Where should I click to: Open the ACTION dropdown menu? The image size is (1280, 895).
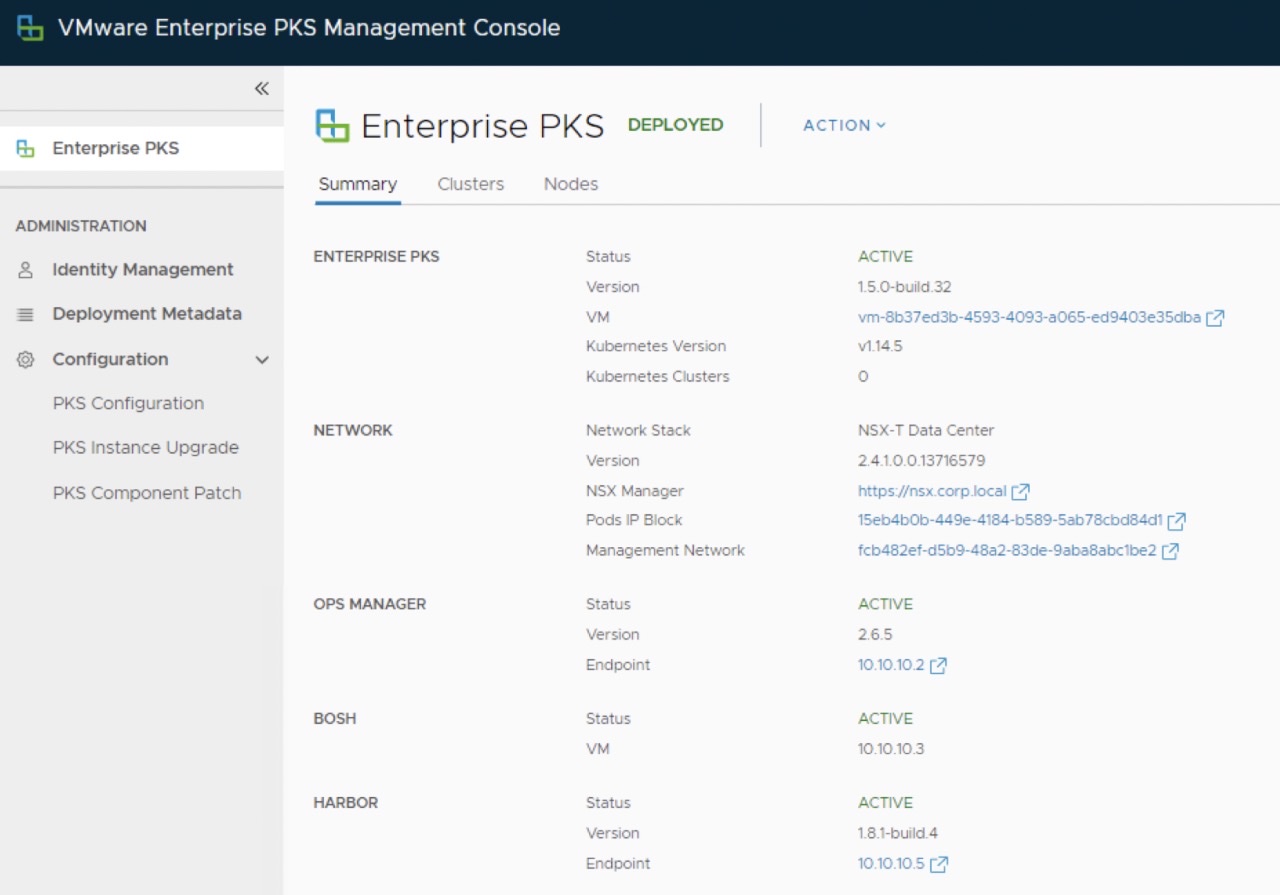pos(844,125)
